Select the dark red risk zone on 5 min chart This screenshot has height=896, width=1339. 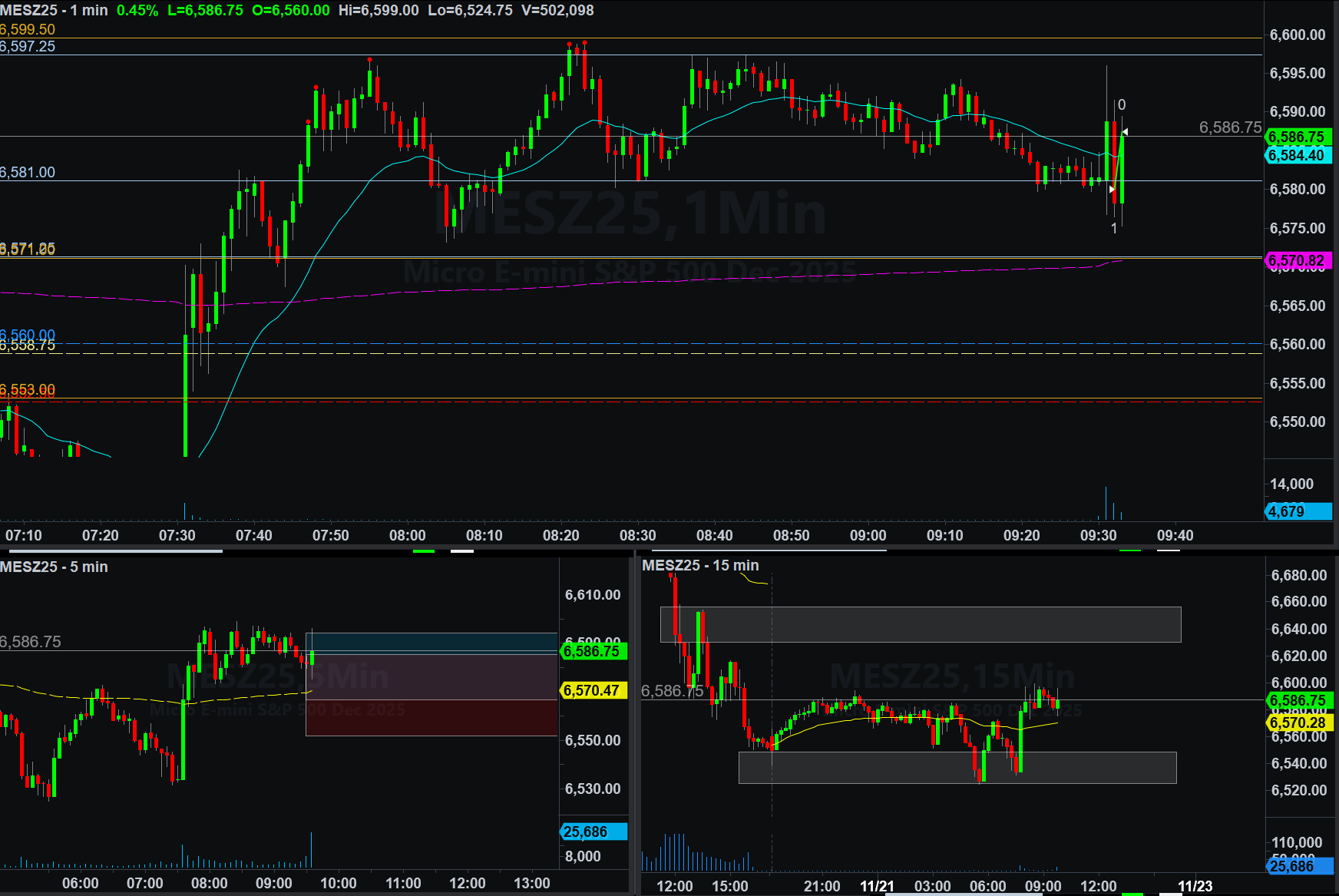point(431,717)
